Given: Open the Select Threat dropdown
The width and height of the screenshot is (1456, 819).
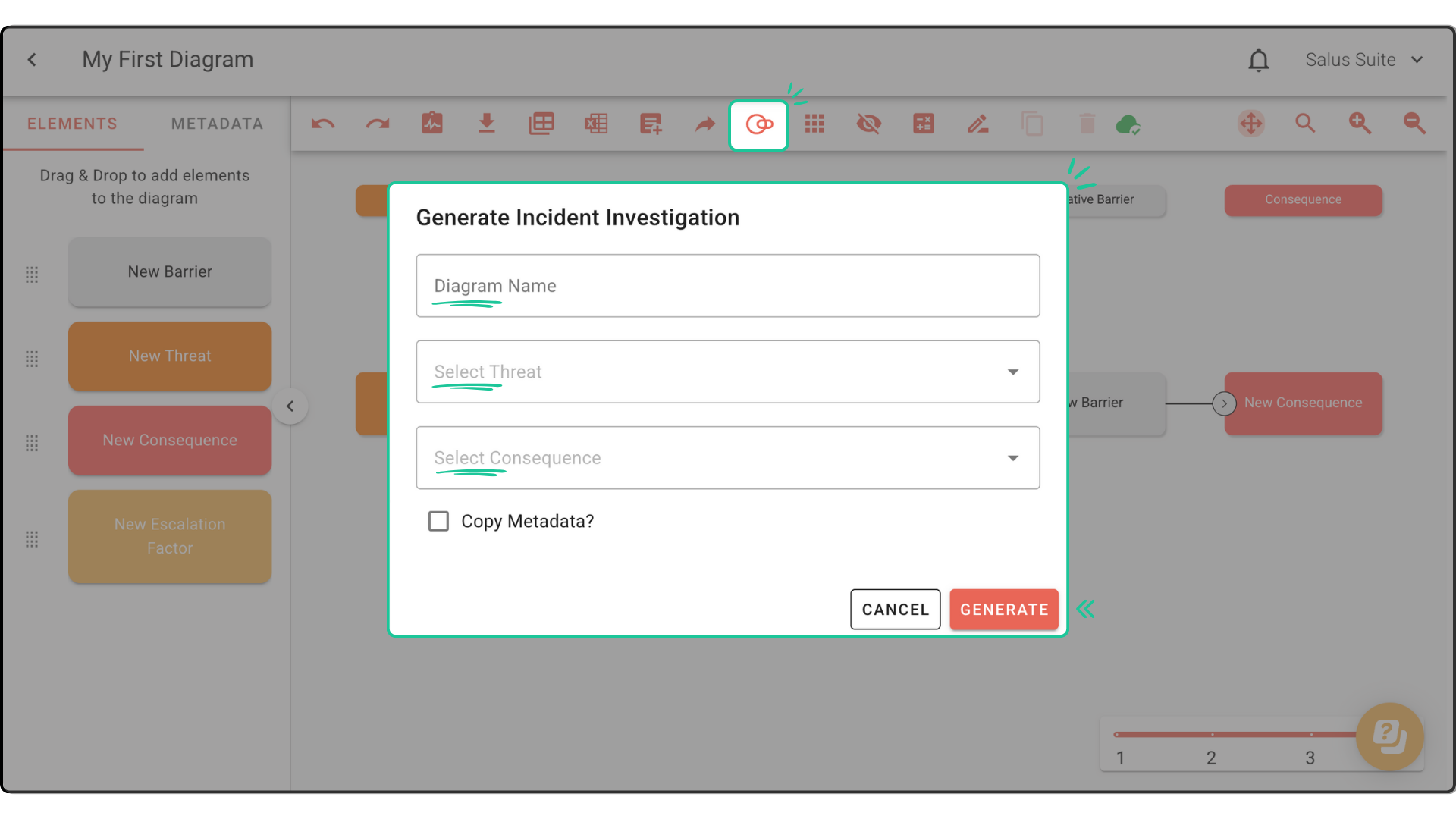Looking at the screenshot, I should (727, 372).
